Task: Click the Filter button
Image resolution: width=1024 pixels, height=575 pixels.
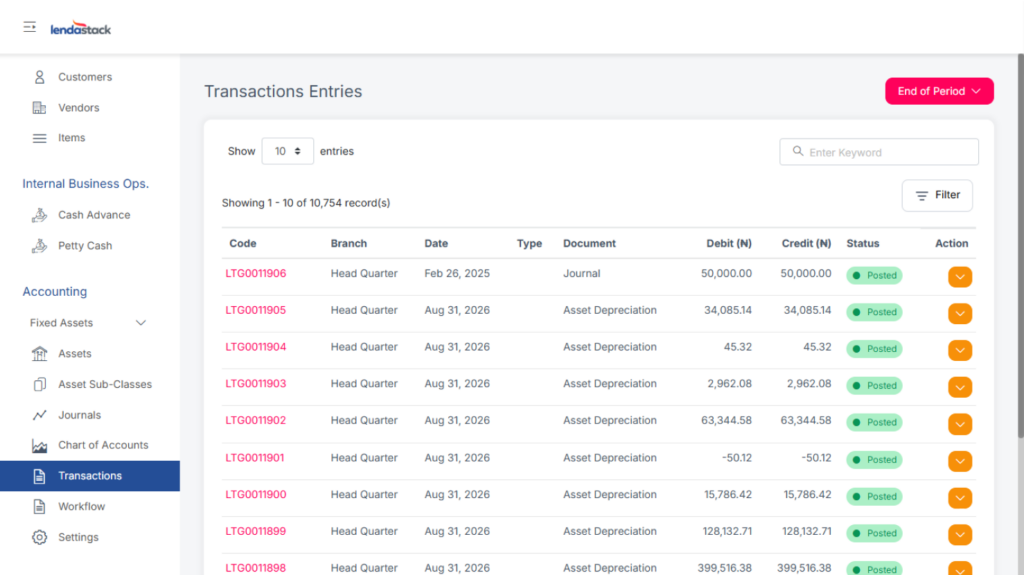Action: [x=937, y=196]
